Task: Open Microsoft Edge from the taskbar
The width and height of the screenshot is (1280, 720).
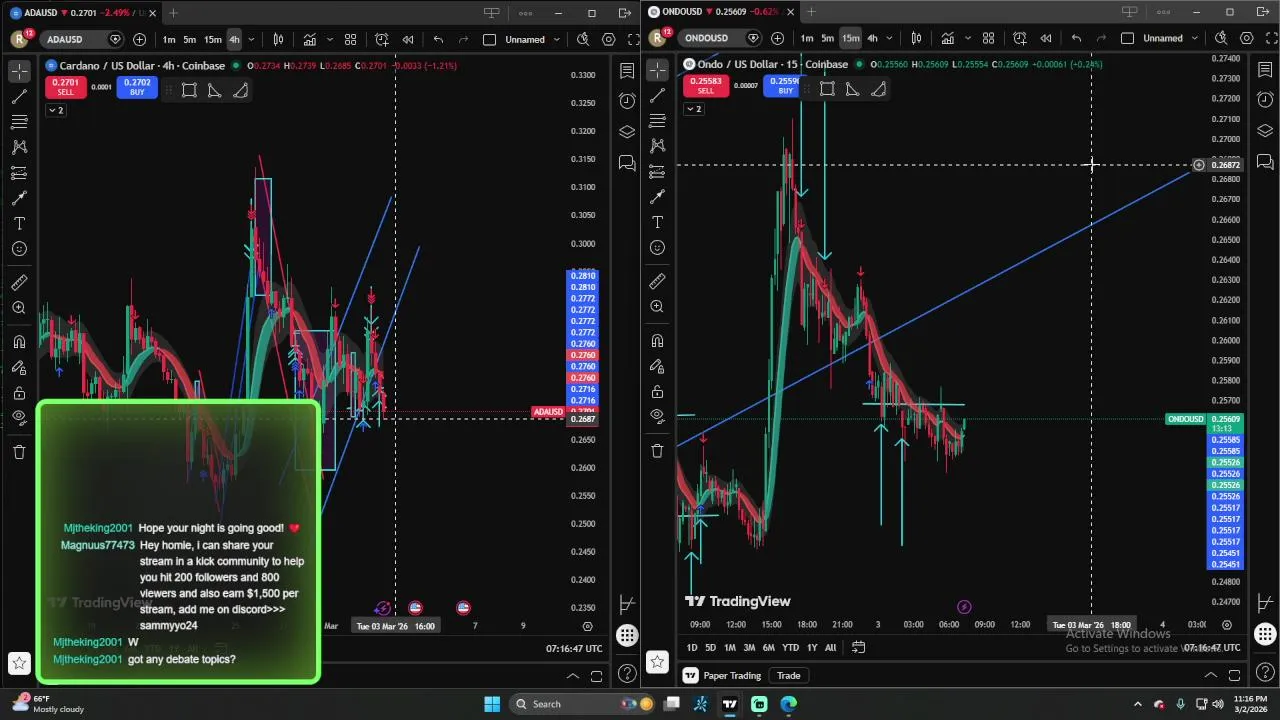Action: (x=788, y=704)
